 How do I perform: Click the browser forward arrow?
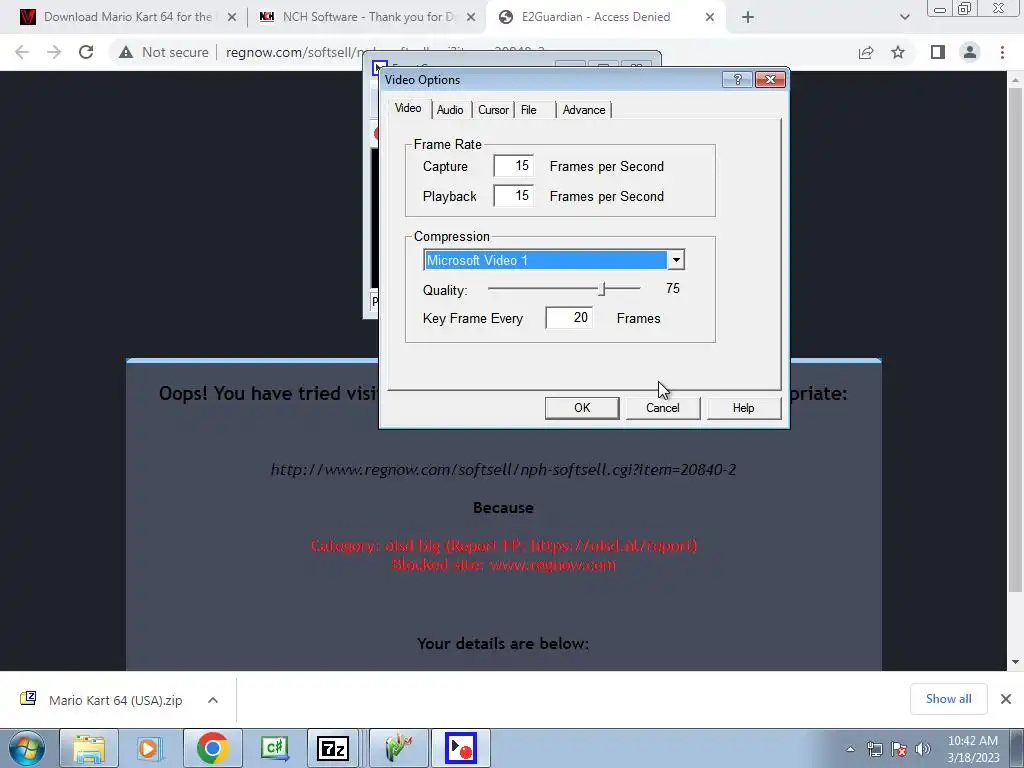pyautogui.click(x=54, y=52)
